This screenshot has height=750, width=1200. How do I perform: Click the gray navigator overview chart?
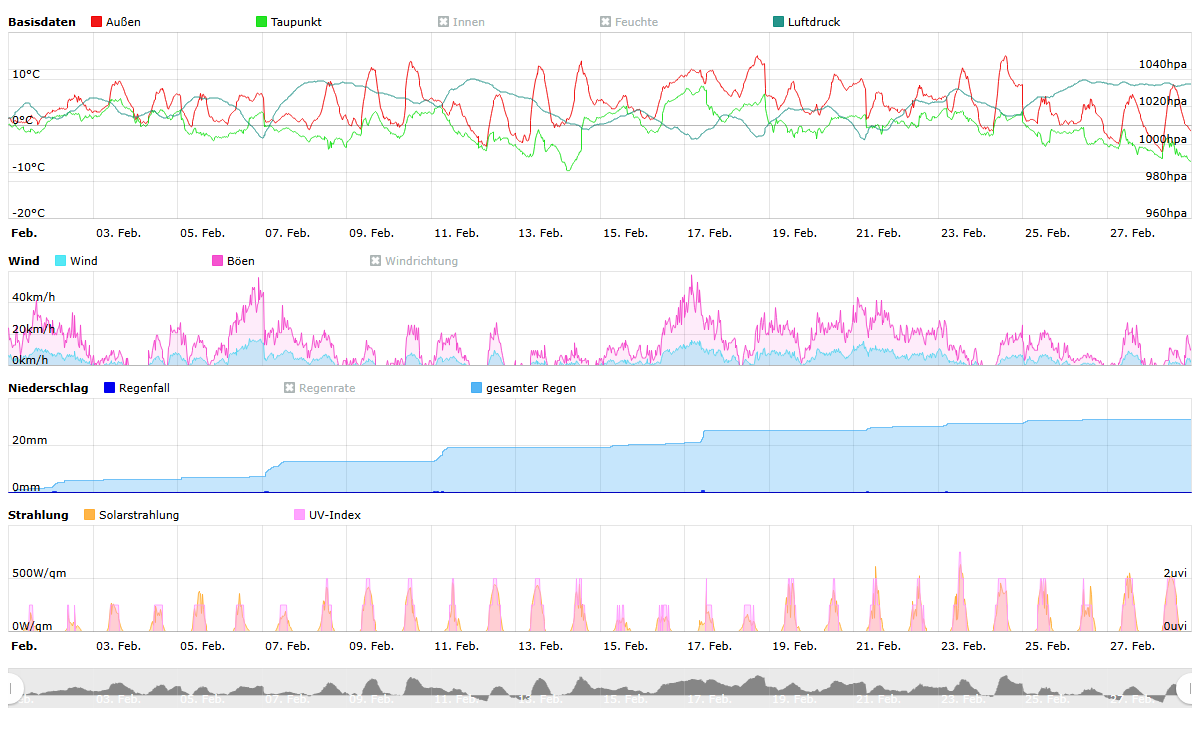tap(600, 688)
